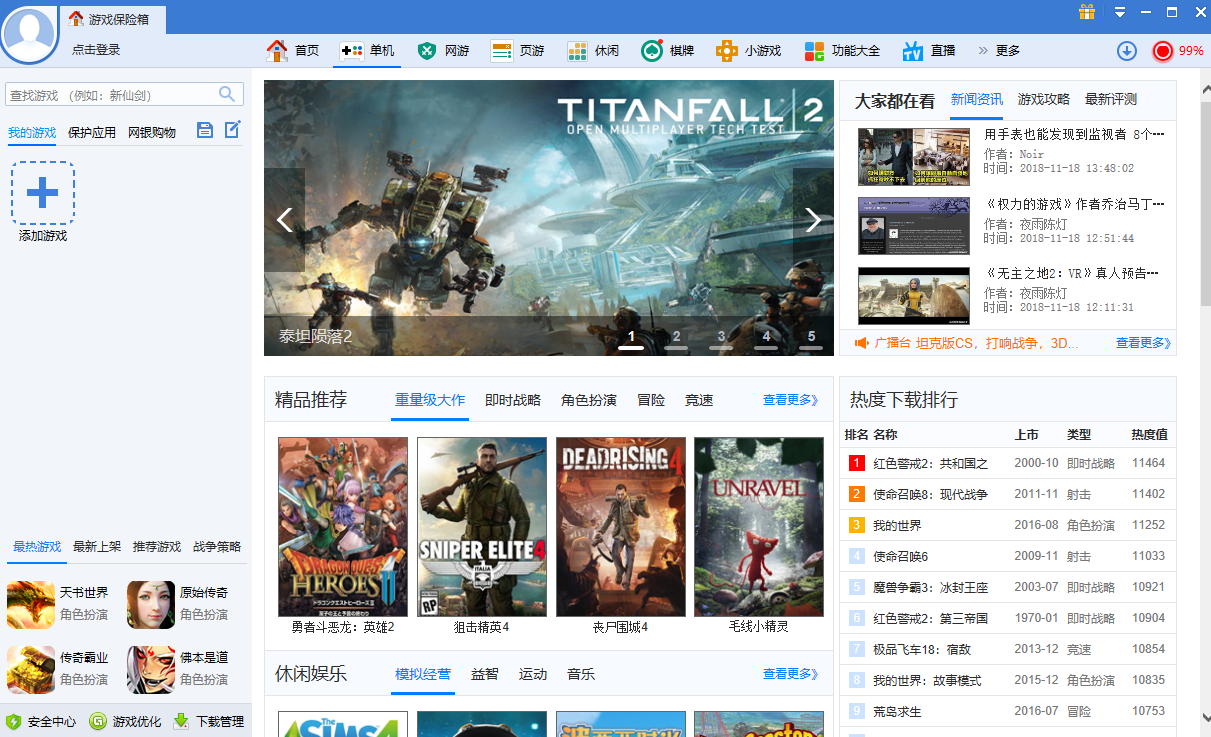
Task: Open 安全中心 in the bottom bar
Action: coord(41,721)
